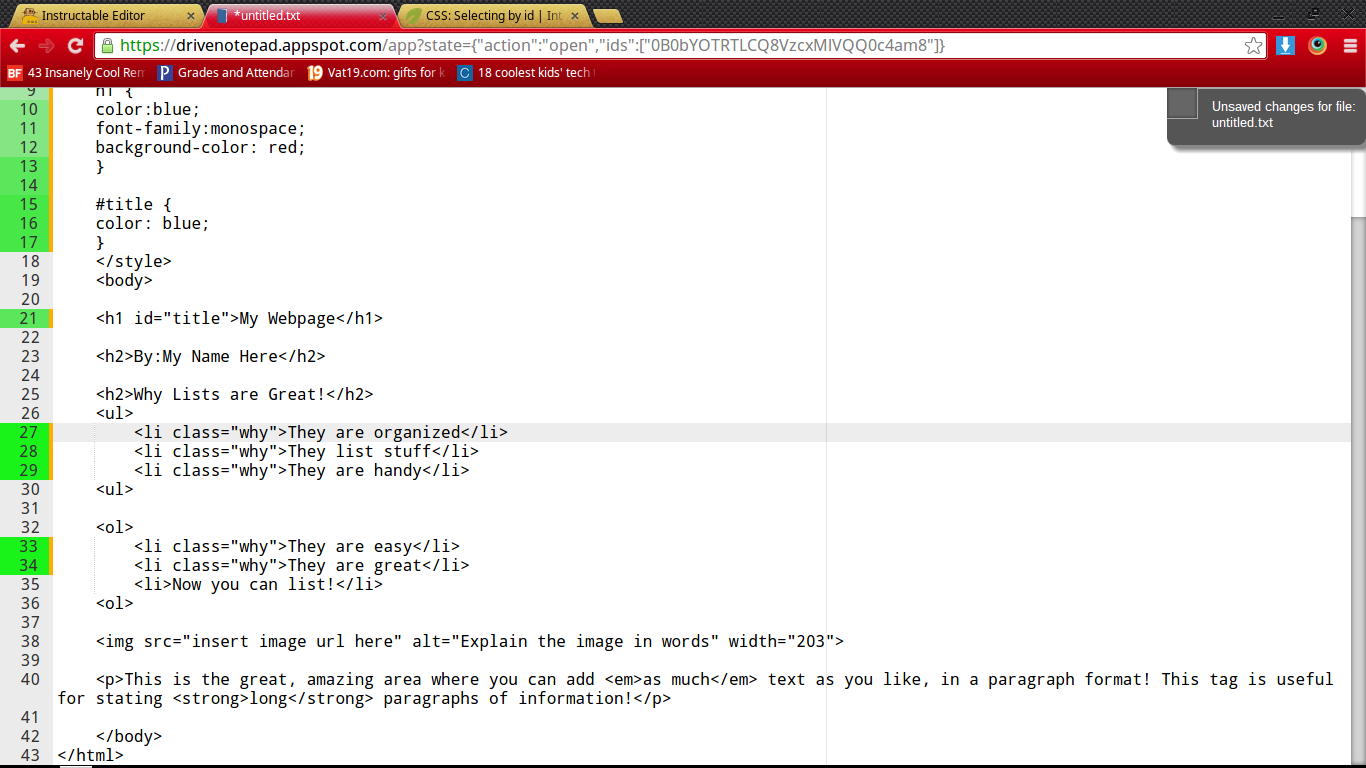This screenshot has height=768, width=1366.
Task: Click the #title { selector line
Action: (134, 204)
